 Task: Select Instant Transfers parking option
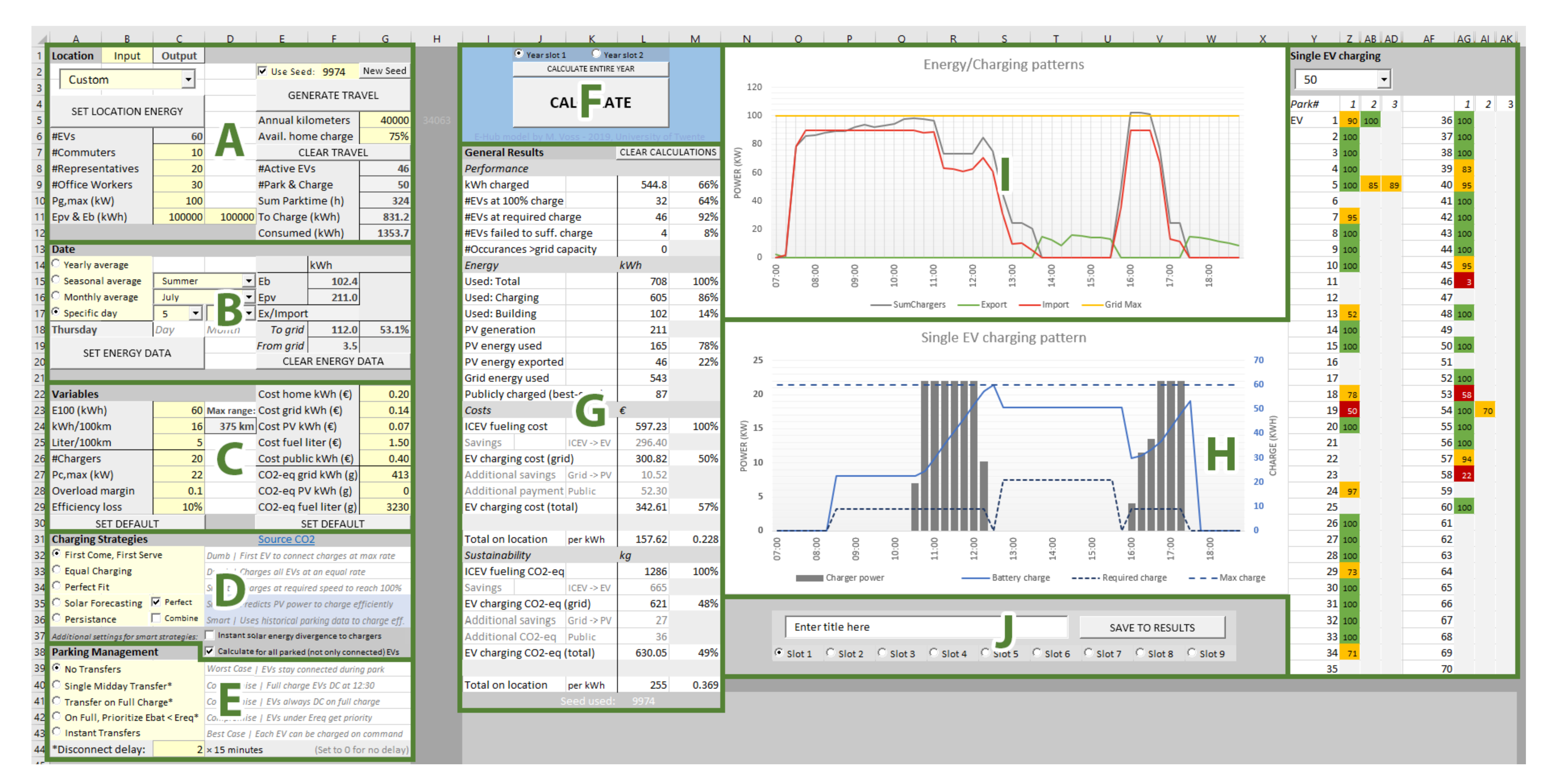pos(57,732)
